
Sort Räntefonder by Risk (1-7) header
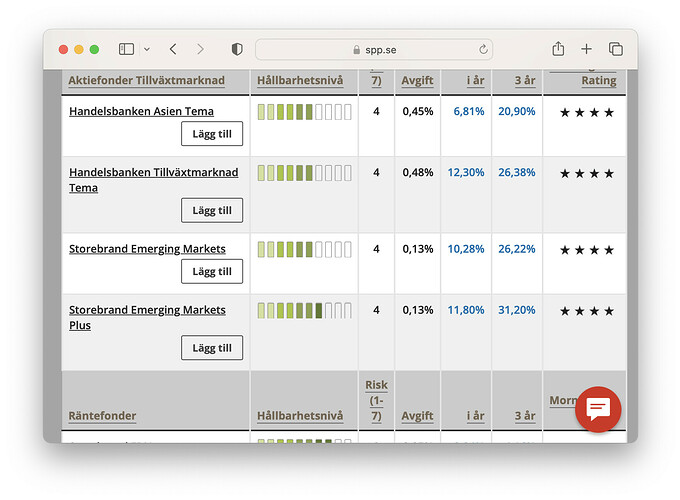376,400
